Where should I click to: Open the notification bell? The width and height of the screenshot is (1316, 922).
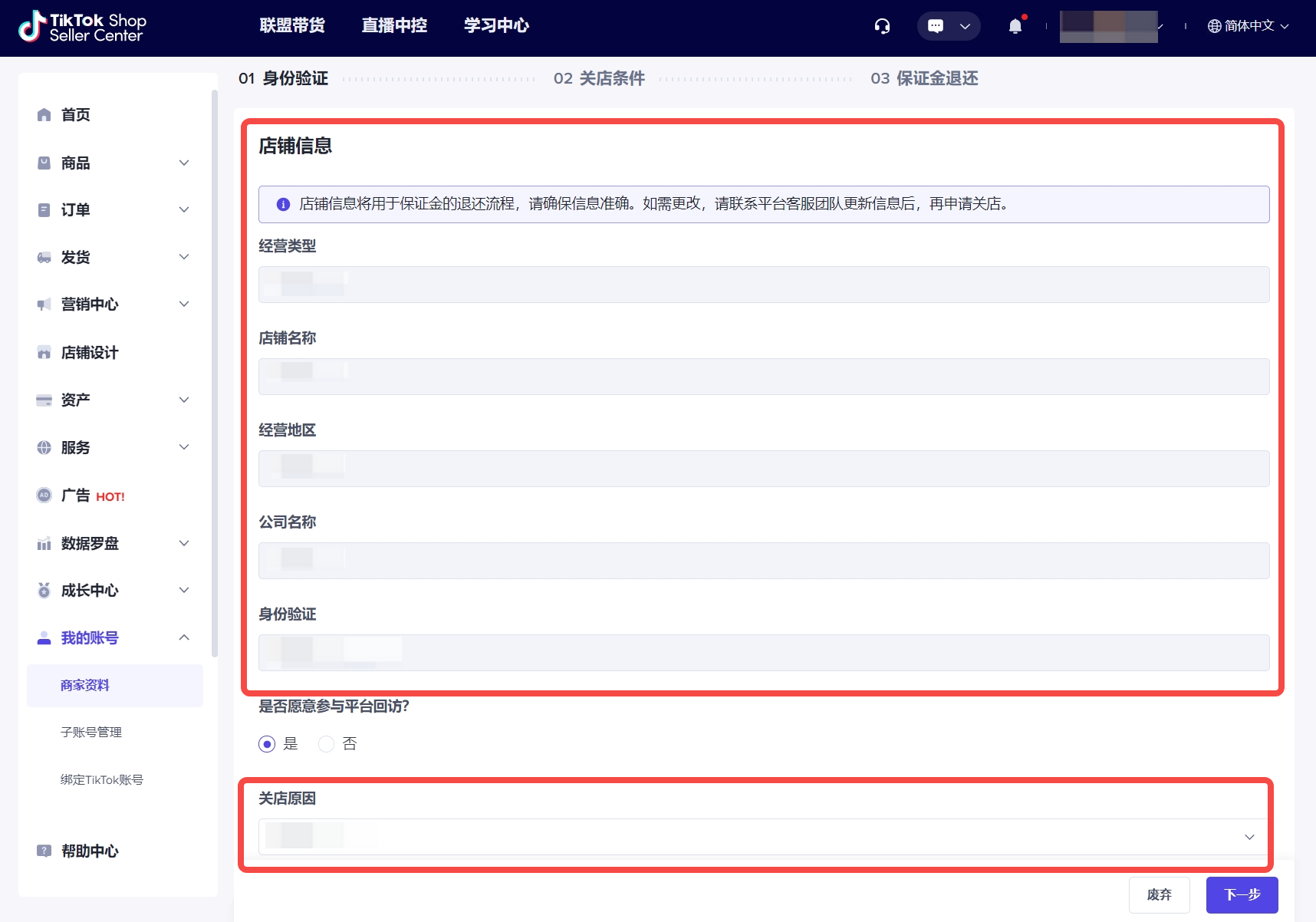point(1015,26)
